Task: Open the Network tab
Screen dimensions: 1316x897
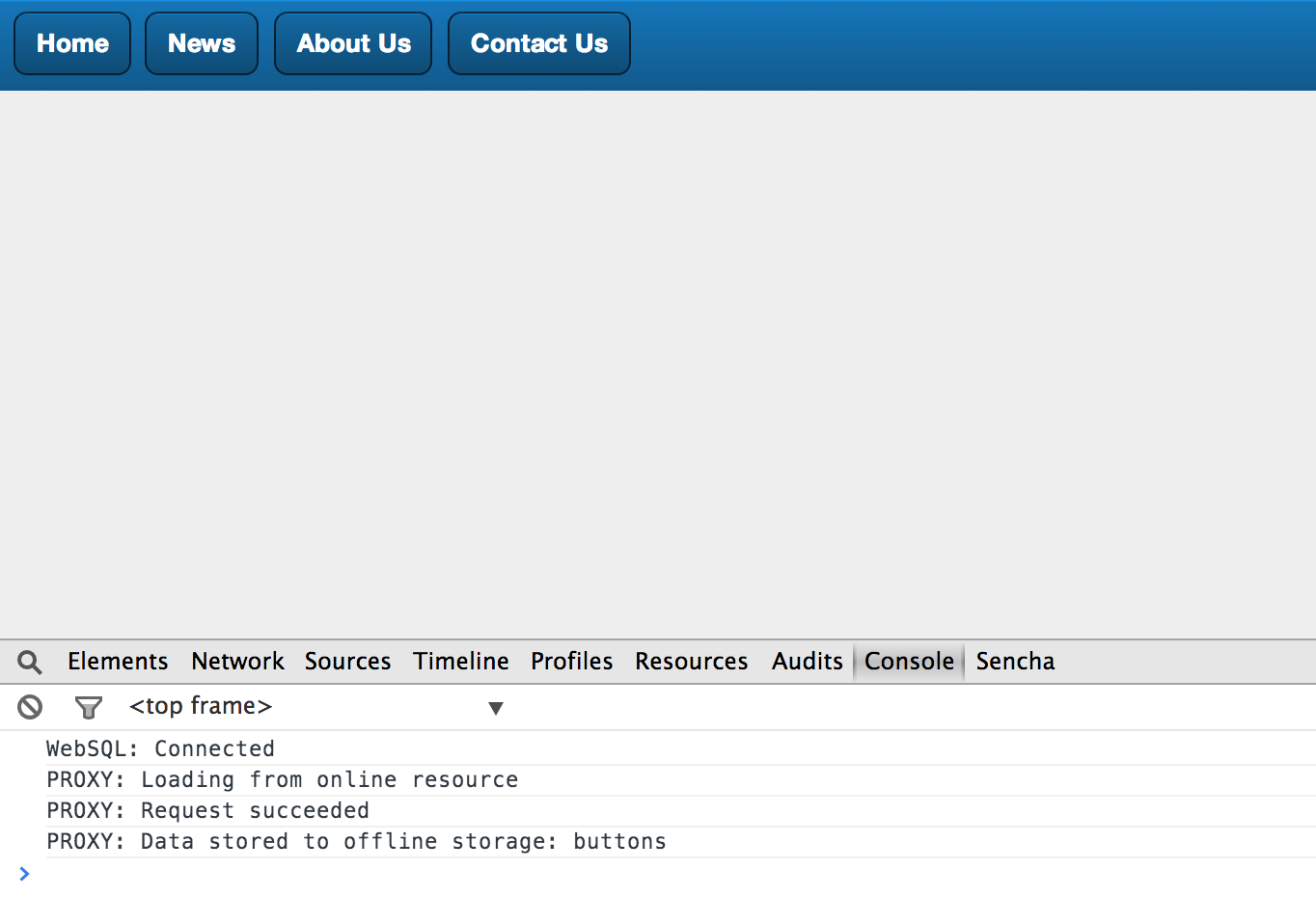Action: point(237,662)
